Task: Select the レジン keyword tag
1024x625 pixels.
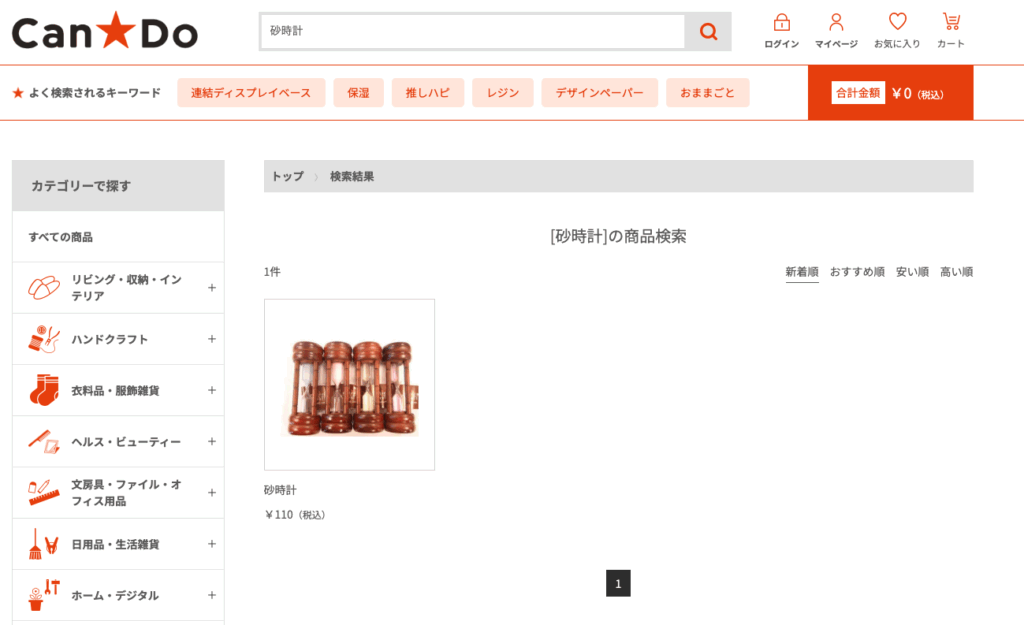Action: coord(503,93)
